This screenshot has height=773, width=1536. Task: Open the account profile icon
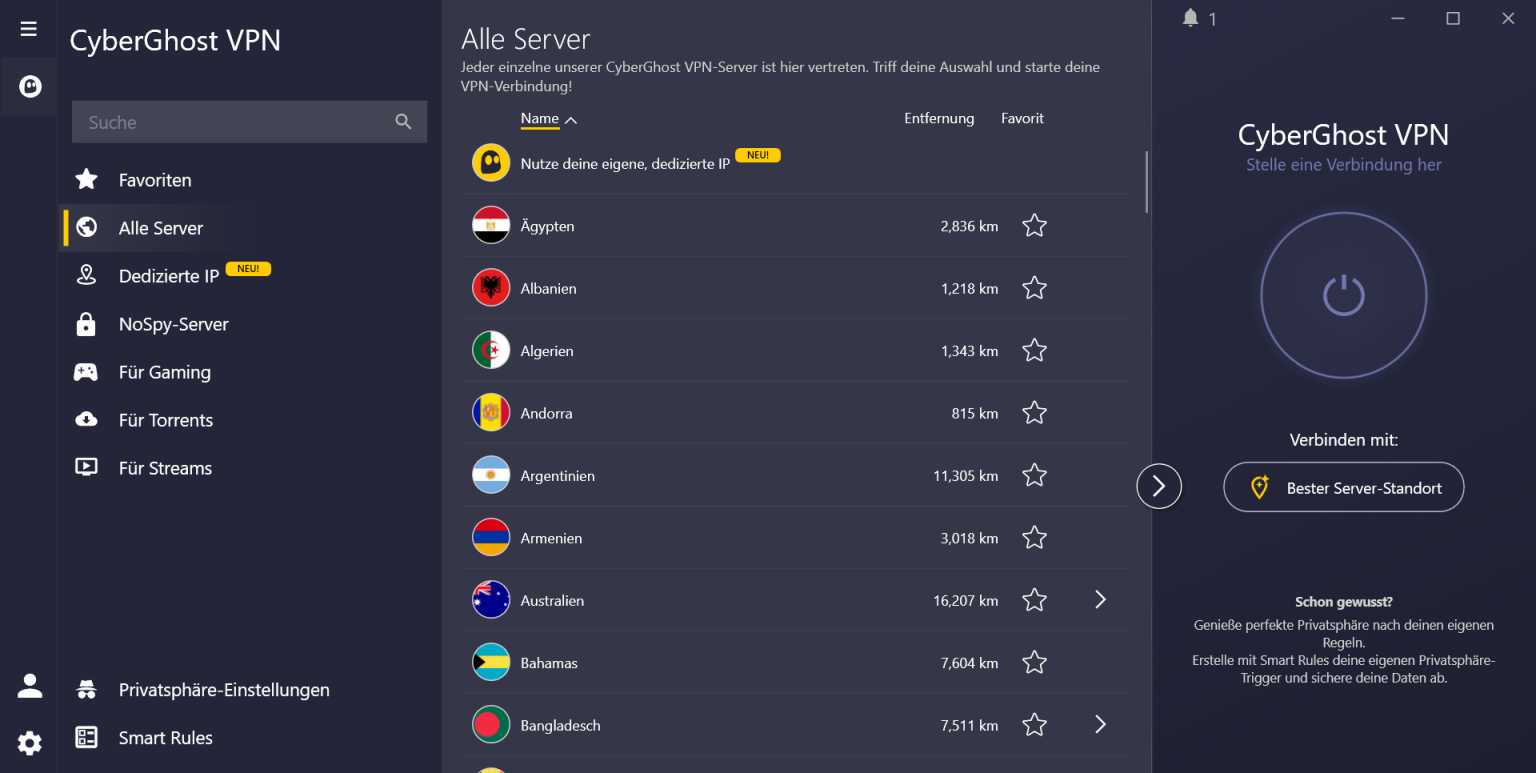(29, 686)
